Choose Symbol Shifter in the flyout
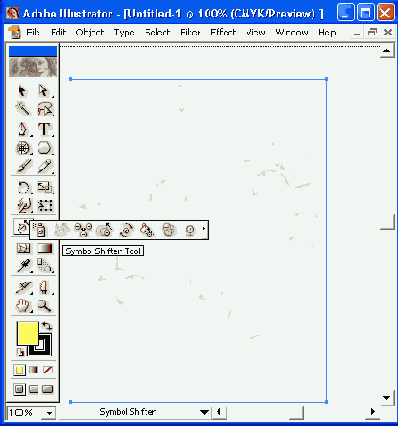 tap(61, 230)
